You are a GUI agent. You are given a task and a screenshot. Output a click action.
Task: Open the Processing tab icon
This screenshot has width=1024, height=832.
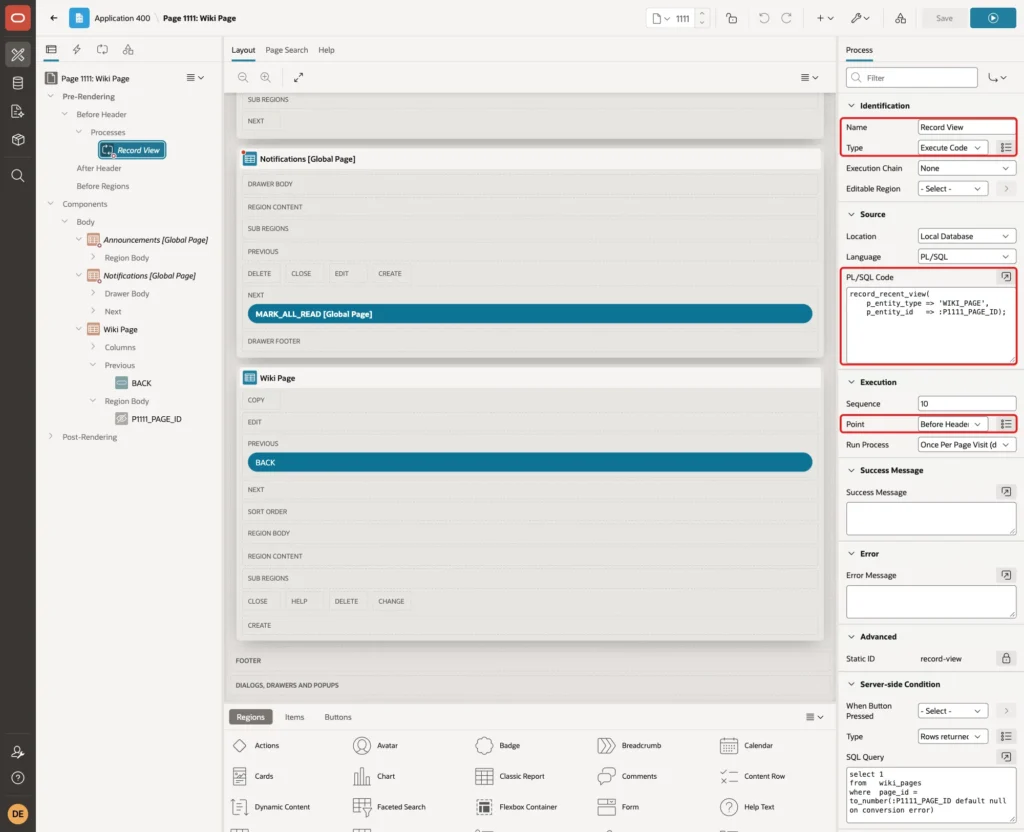[x=103, y=50]
